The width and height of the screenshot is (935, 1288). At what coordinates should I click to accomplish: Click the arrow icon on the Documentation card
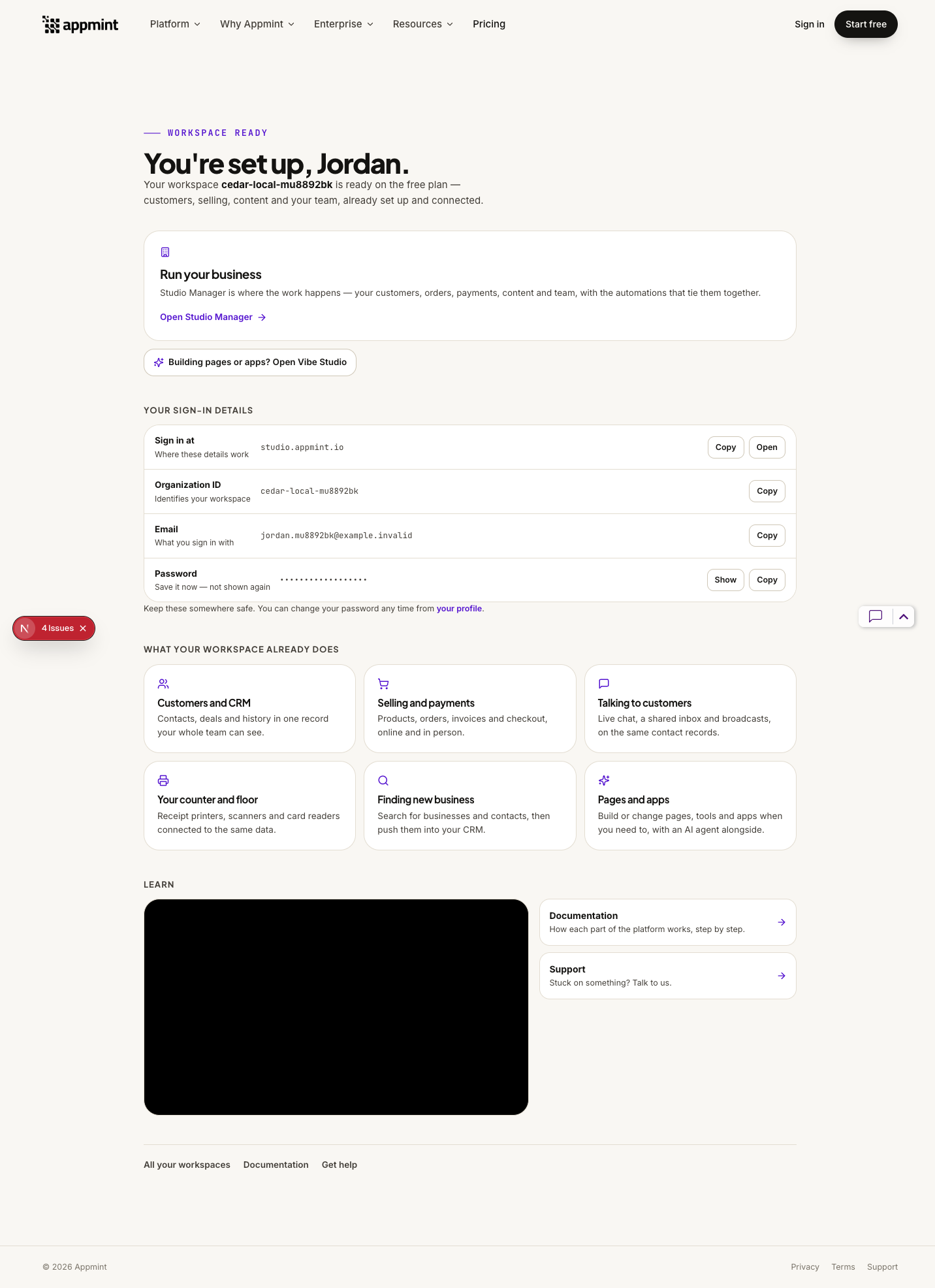(x=782, y=922)
